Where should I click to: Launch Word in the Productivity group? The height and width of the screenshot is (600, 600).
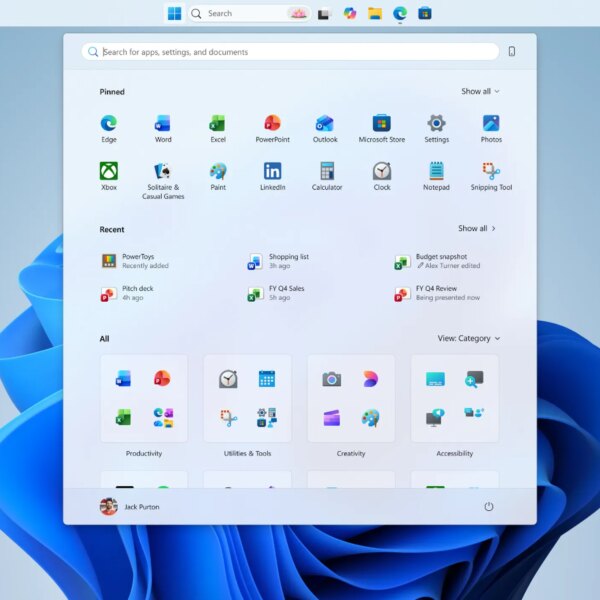click(x=123, y=378)
